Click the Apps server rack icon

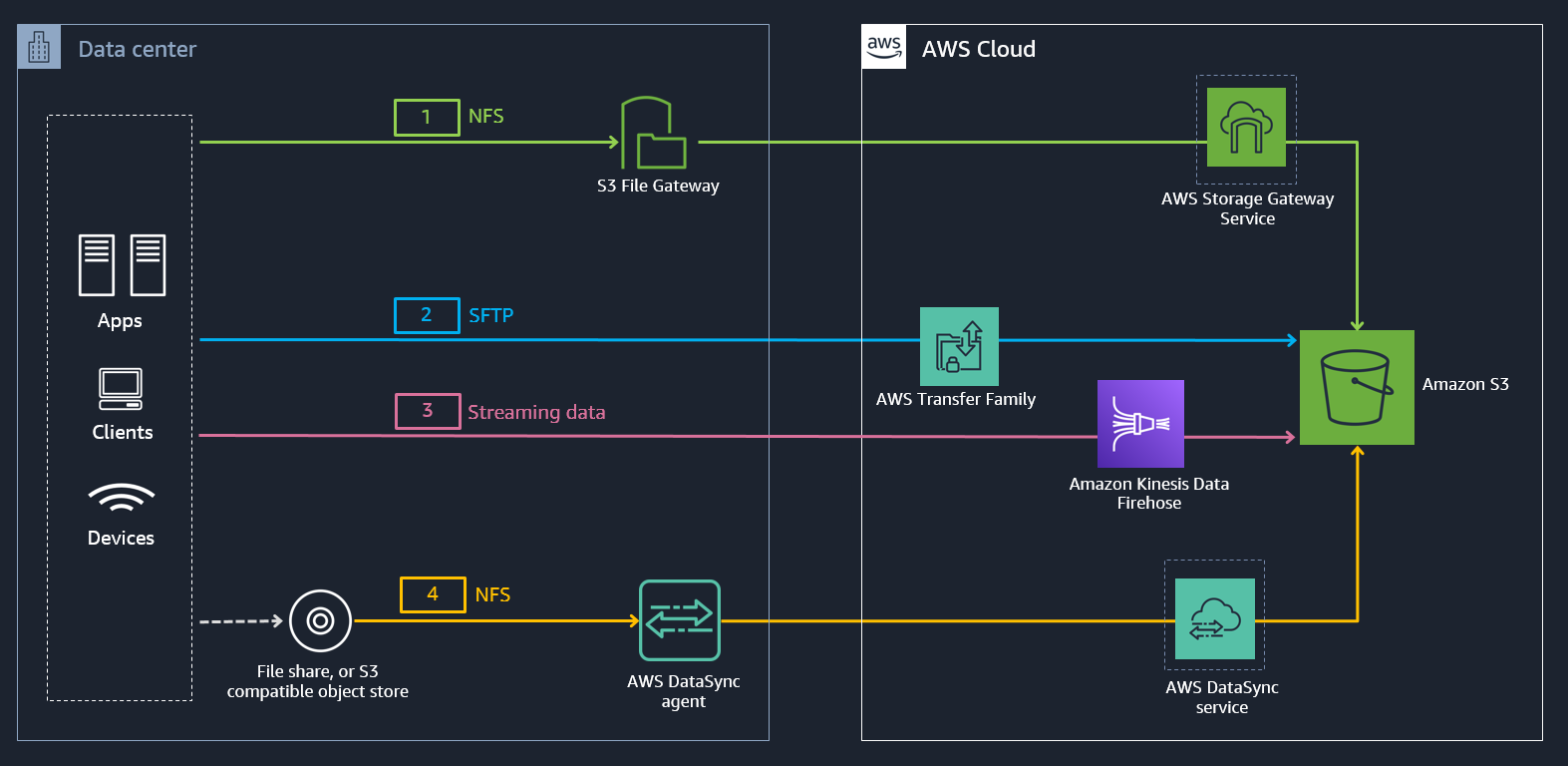coord(123,265)
